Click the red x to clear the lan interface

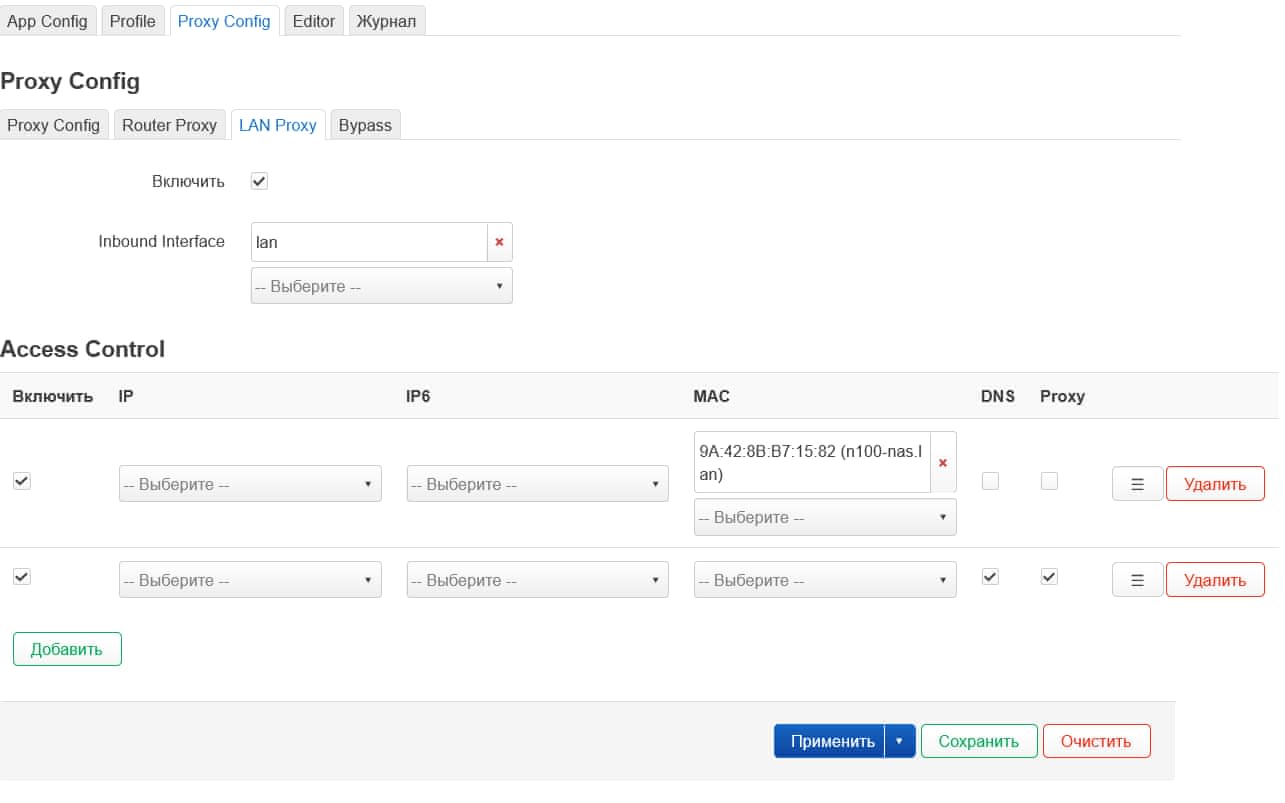pos(499,241)
